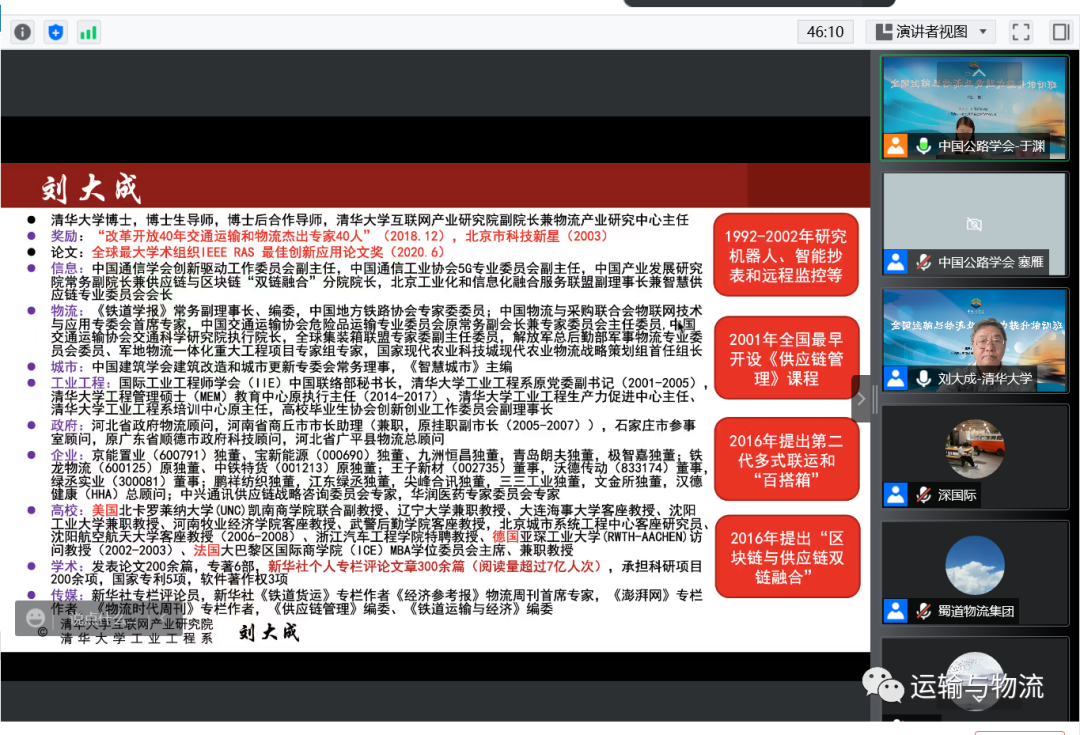1080x735 pixels.
Task: Select 刘大成-清华大学 video thumbnail
Action: point(974,340)
